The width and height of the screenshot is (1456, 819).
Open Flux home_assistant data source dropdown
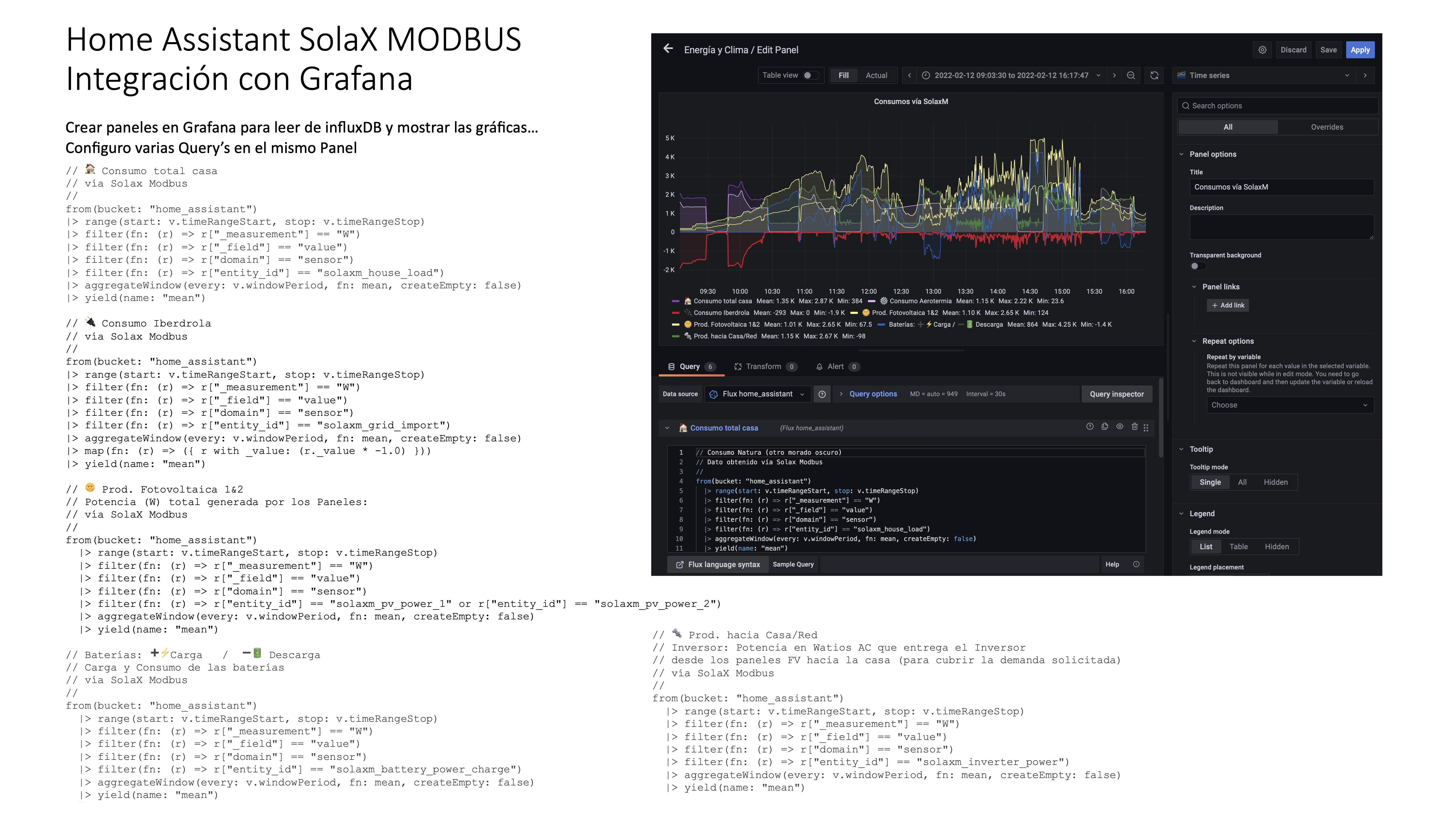click(x=757, y=394)
